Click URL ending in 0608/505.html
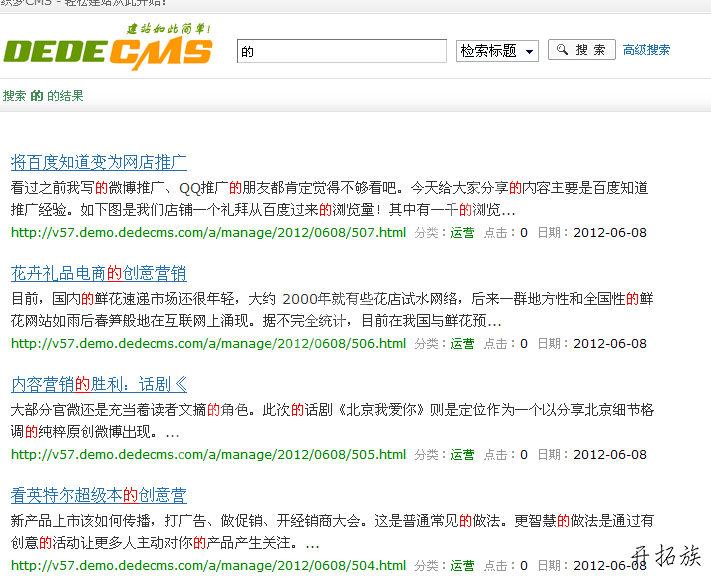711x577 pixels. (209, 455)
